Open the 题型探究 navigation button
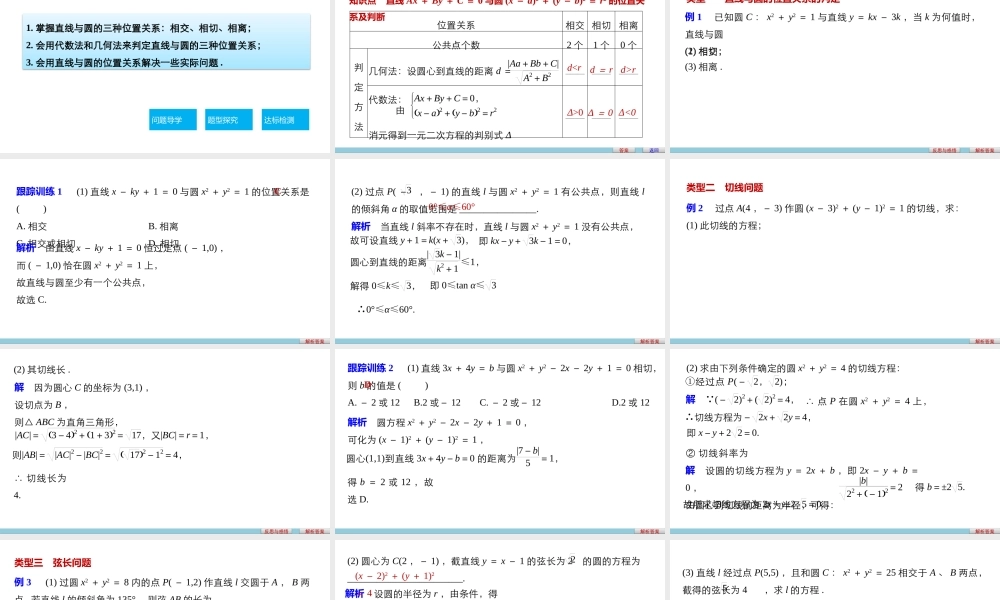1000x600 pixels. 227,119
